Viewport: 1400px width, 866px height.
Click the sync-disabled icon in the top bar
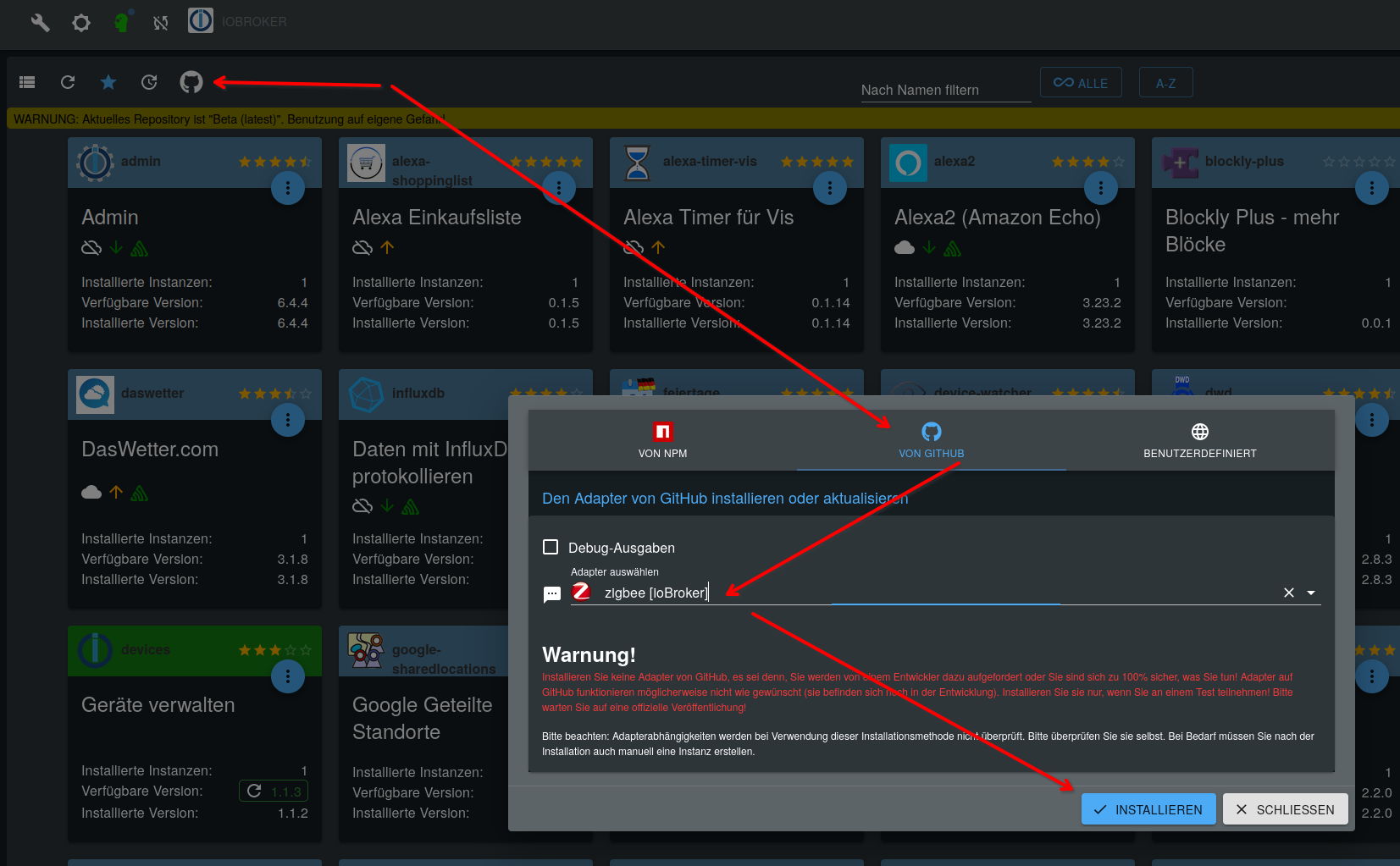[x=161, y=23]
